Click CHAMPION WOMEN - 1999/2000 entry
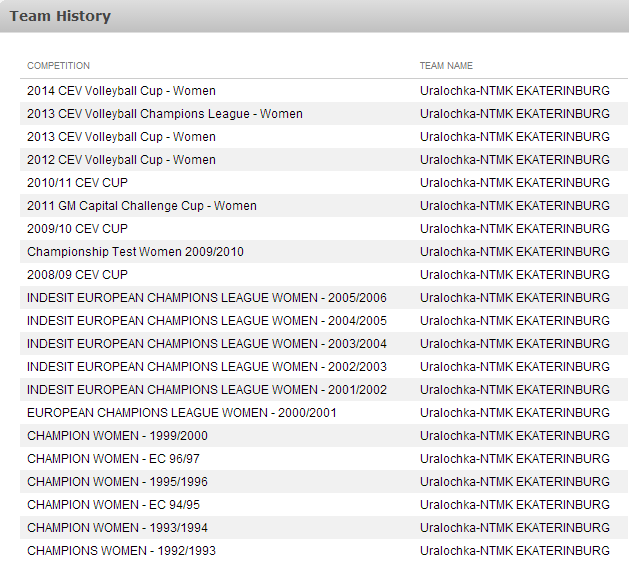Viewport: 629px width, 562px height. coord(117,436)
